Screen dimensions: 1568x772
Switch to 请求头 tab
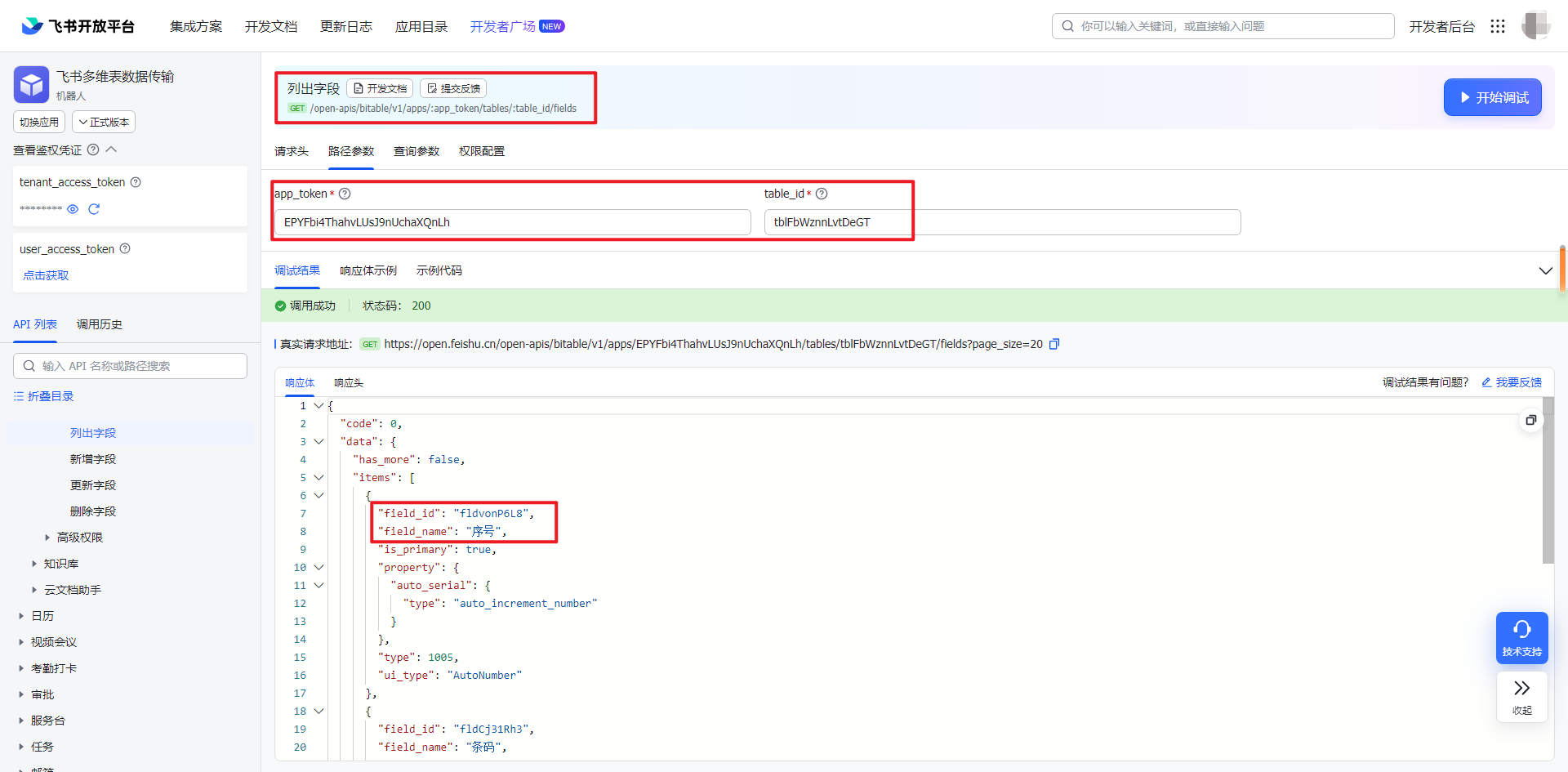[292, 151]
